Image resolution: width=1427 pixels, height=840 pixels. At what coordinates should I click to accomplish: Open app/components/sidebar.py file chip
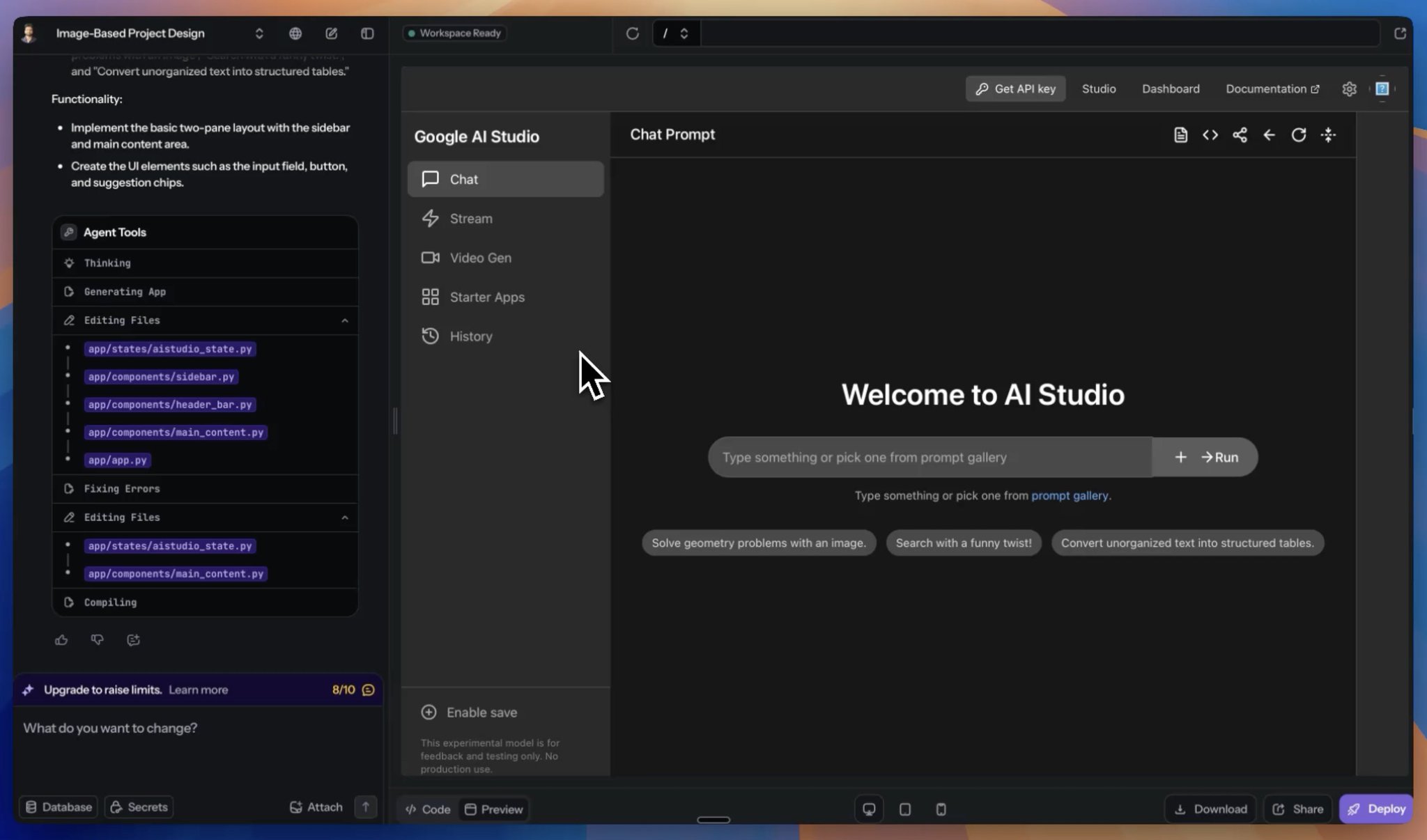[x=161, y=377]
